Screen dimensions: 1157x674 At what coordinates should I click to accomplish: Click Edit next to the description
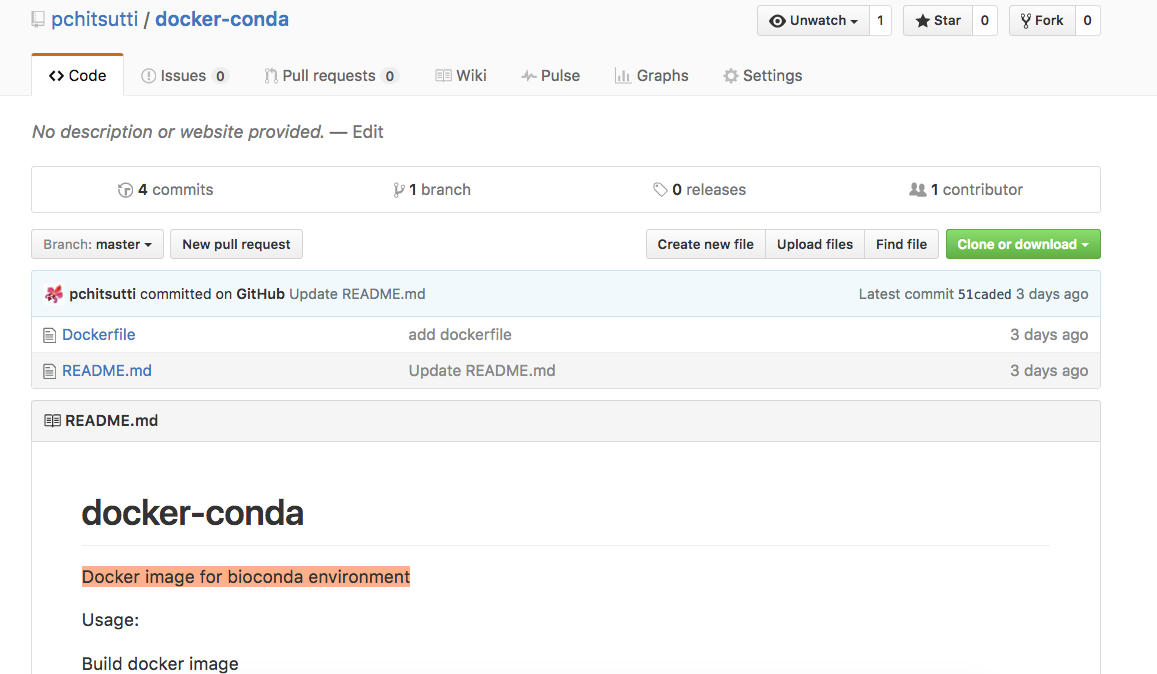[367, 131]
